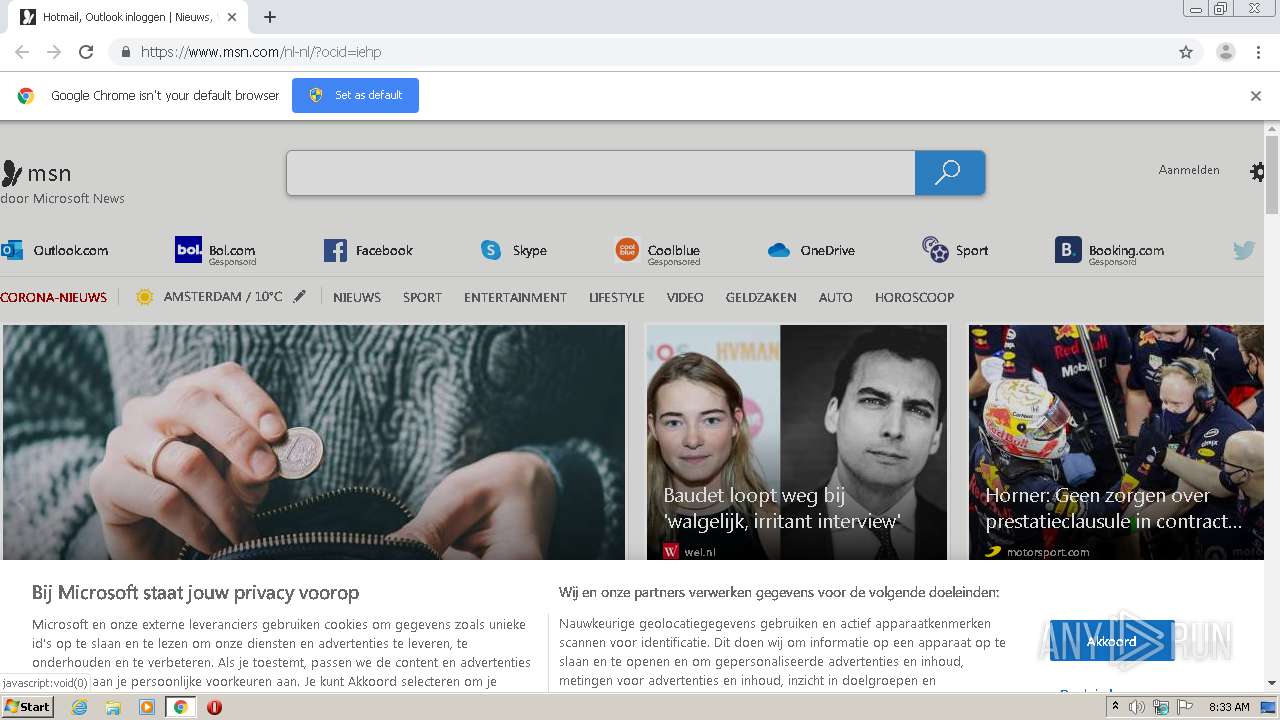Click the system clock 8:33 AM
This screenshot has width=1280, height=720.
point(1229,707)
